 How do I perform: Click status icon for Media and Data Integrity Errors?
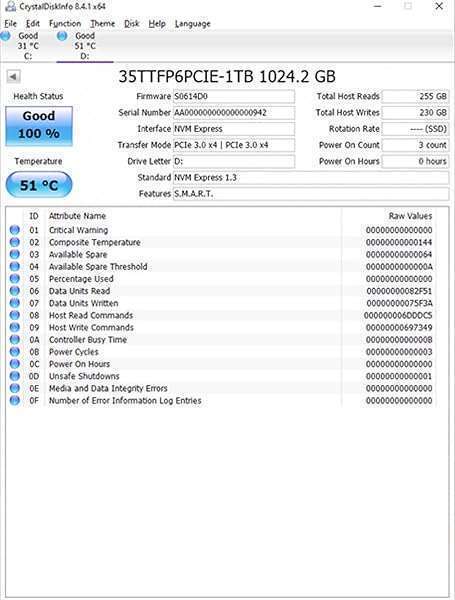click(x=15, y=388)
